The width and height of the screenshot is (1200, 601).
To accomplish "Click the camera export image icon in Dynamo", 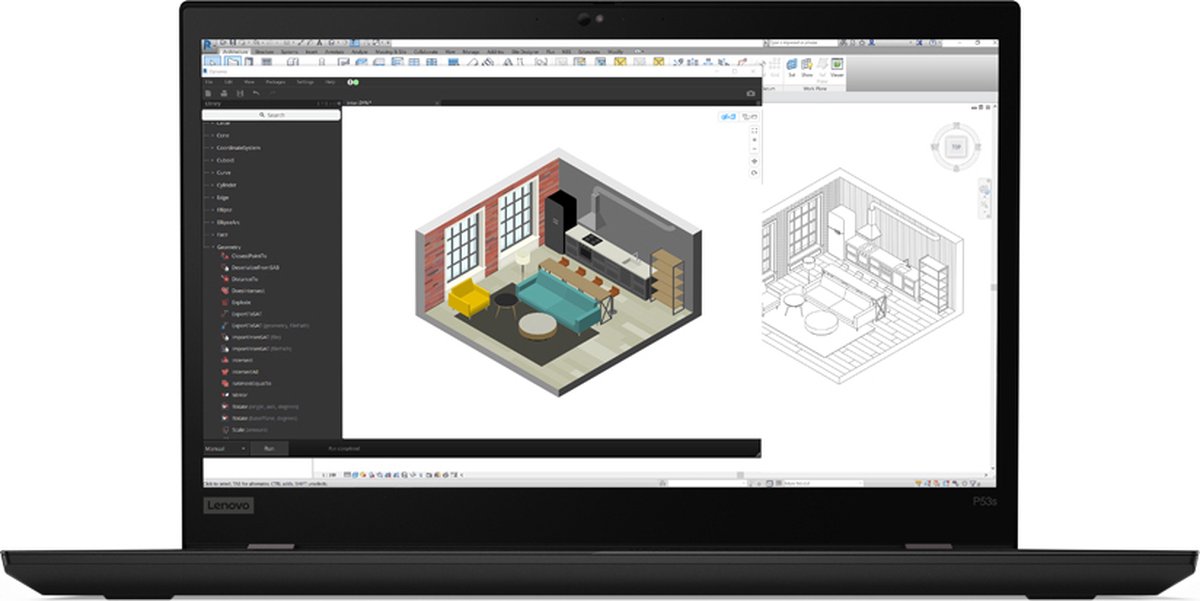I will point(751,93).
